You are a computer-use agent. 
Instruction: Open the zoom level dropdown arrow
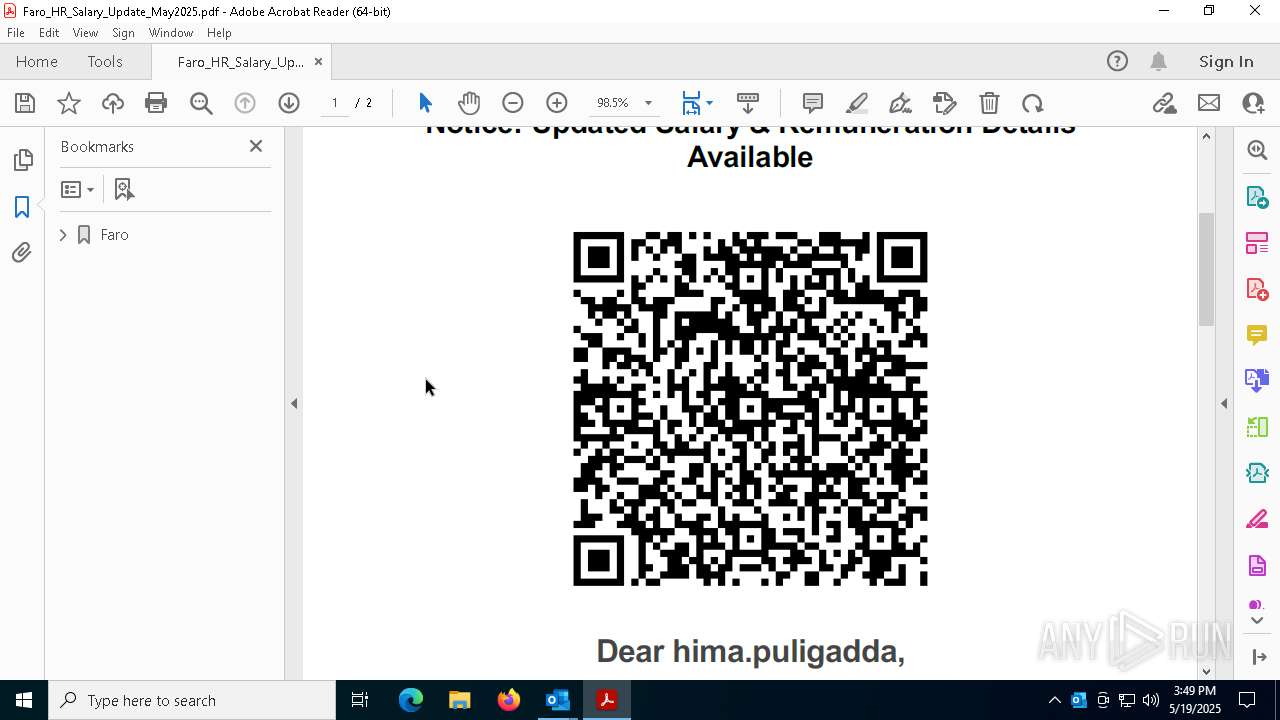tap(648, 103)
